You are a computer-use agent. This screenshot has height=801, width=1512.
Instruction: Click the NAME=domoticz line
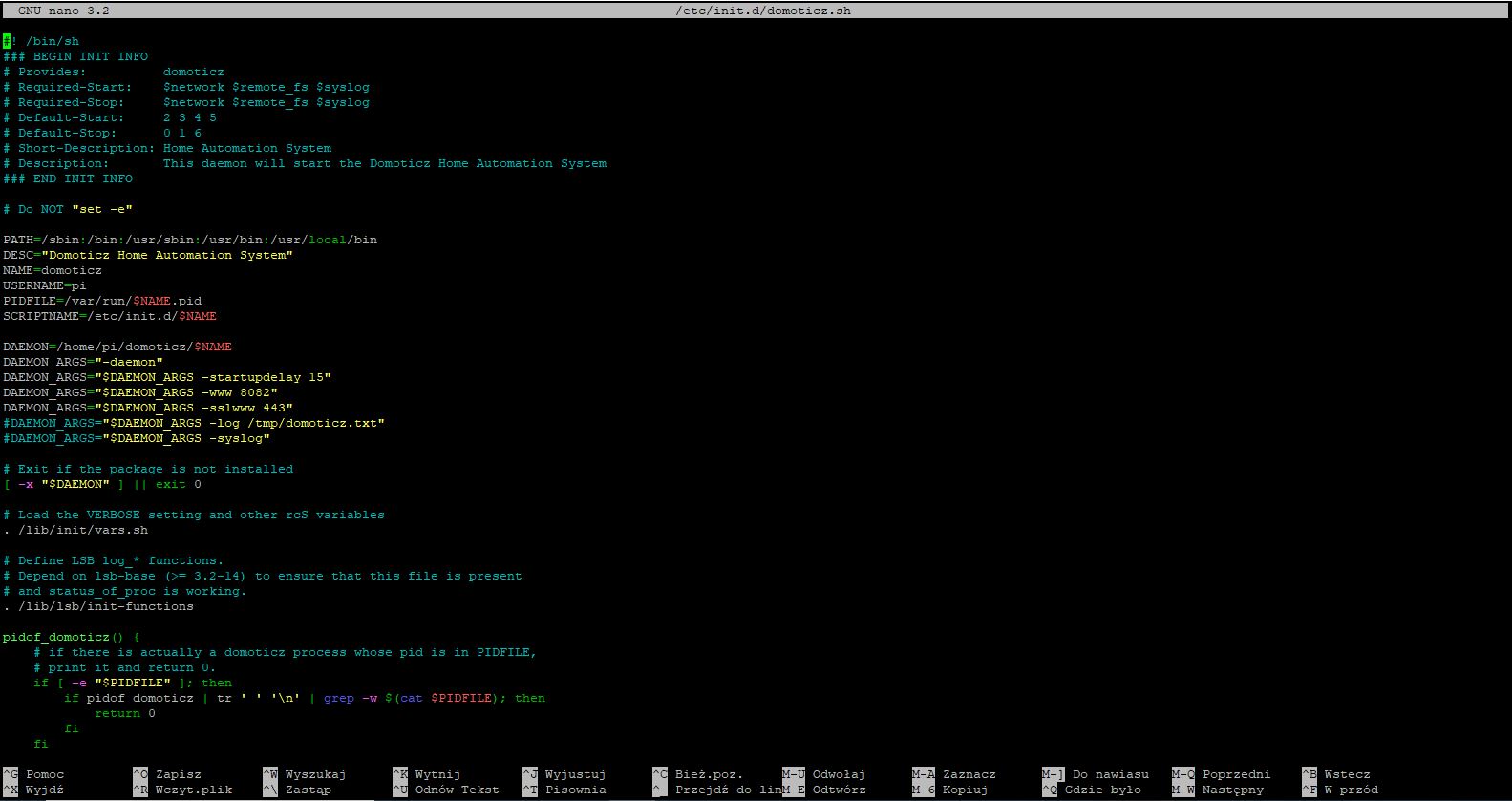tap(53, 270)
